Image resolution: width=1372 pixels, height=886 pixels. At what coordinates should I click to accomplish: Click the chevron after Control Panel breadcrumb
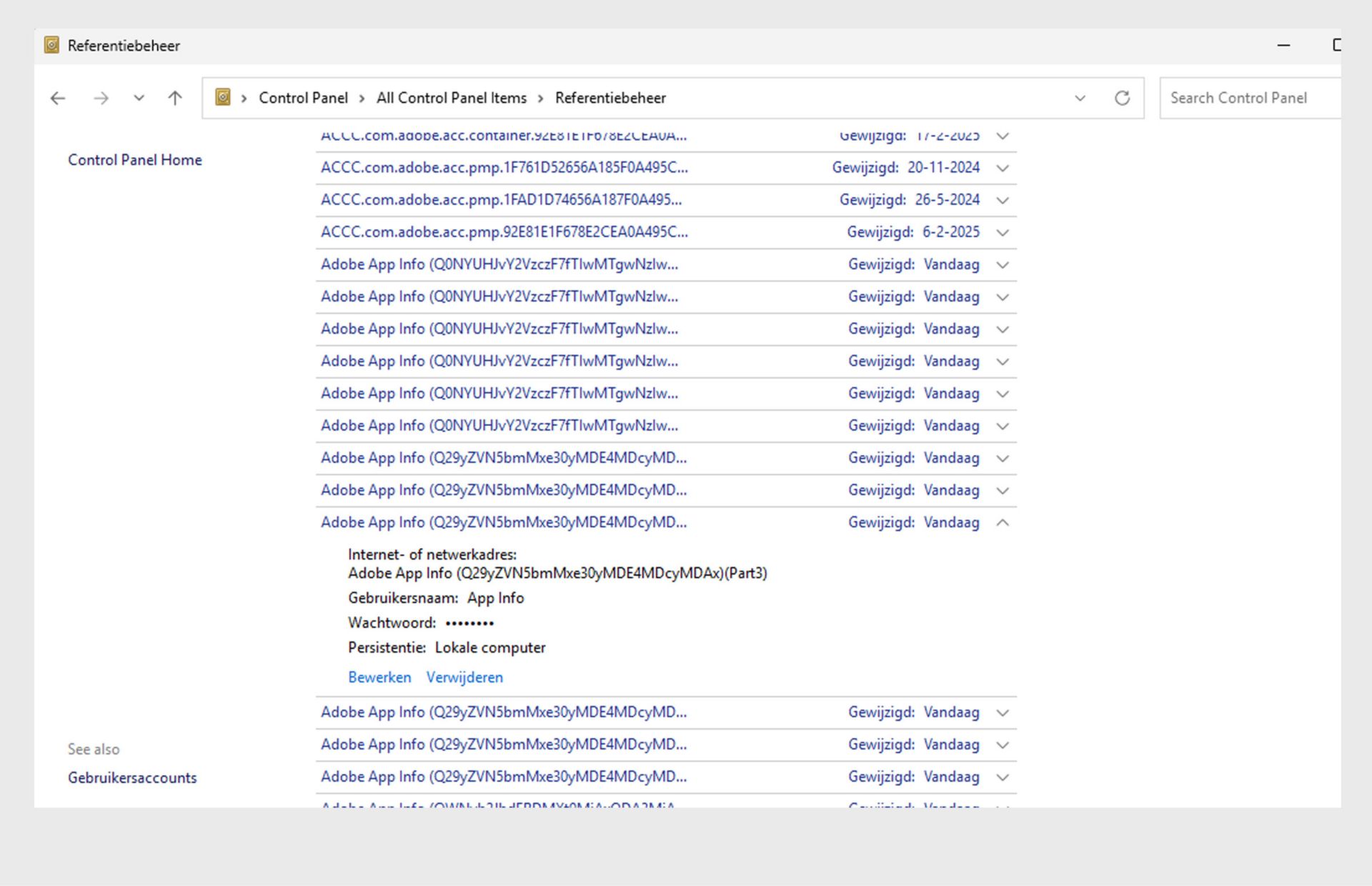coord(362,98)
